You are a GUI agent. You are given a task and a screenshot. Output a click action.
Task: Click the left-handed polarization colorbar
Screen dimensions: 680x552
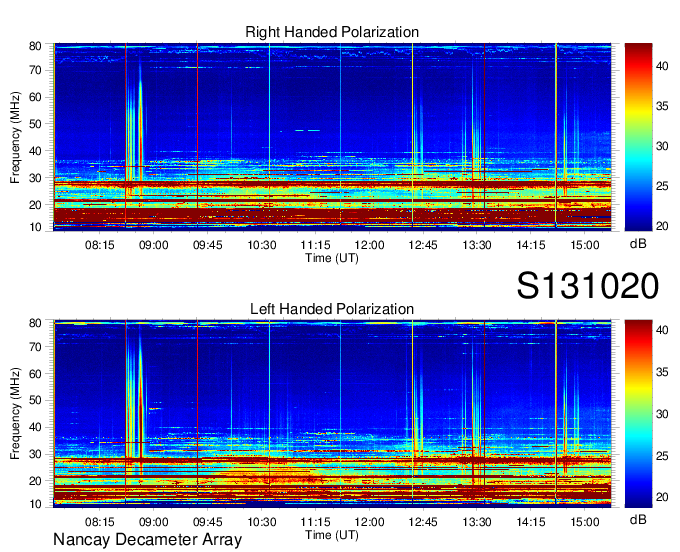(x=638, y=414)
